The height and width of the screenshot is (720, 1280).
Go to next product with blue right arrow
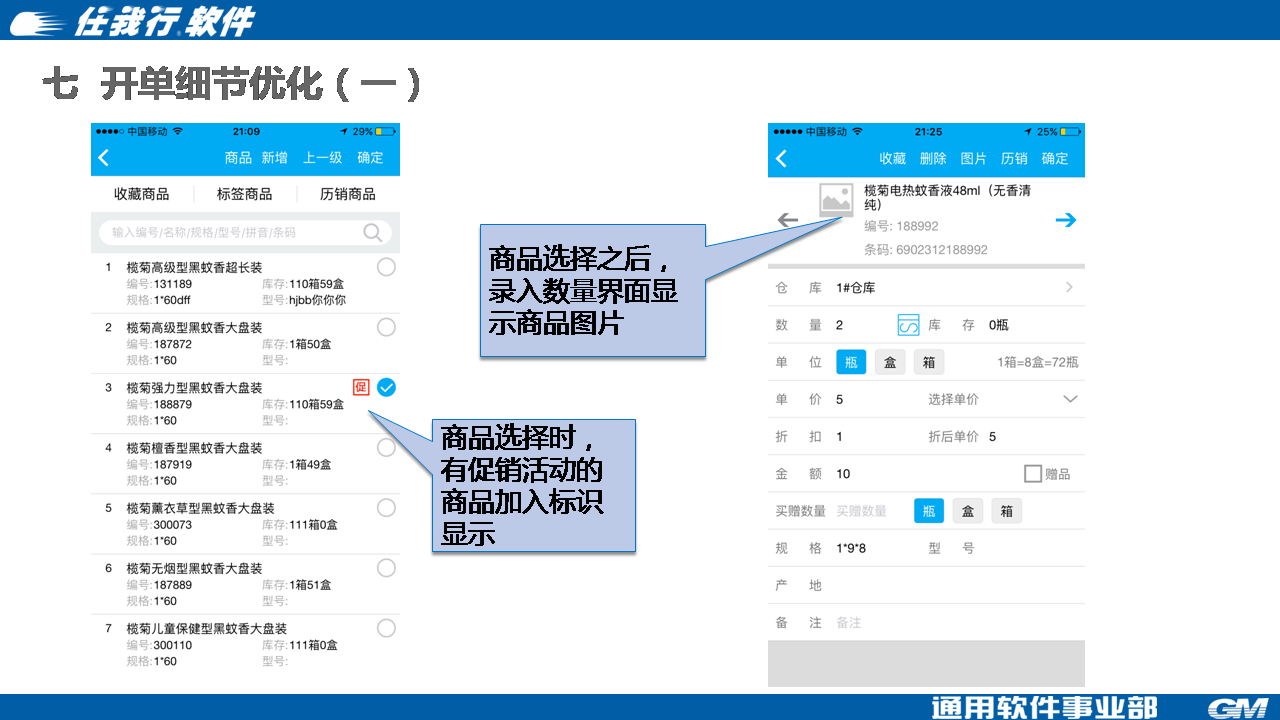pos(1066,220)
